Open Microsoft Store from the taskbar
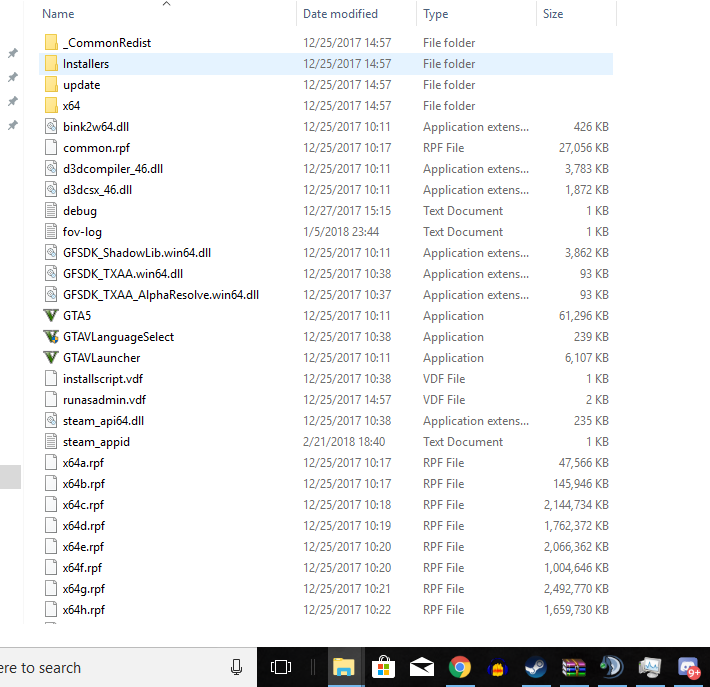This screenshot has height=687, width=710. click(x=383, y=668)
